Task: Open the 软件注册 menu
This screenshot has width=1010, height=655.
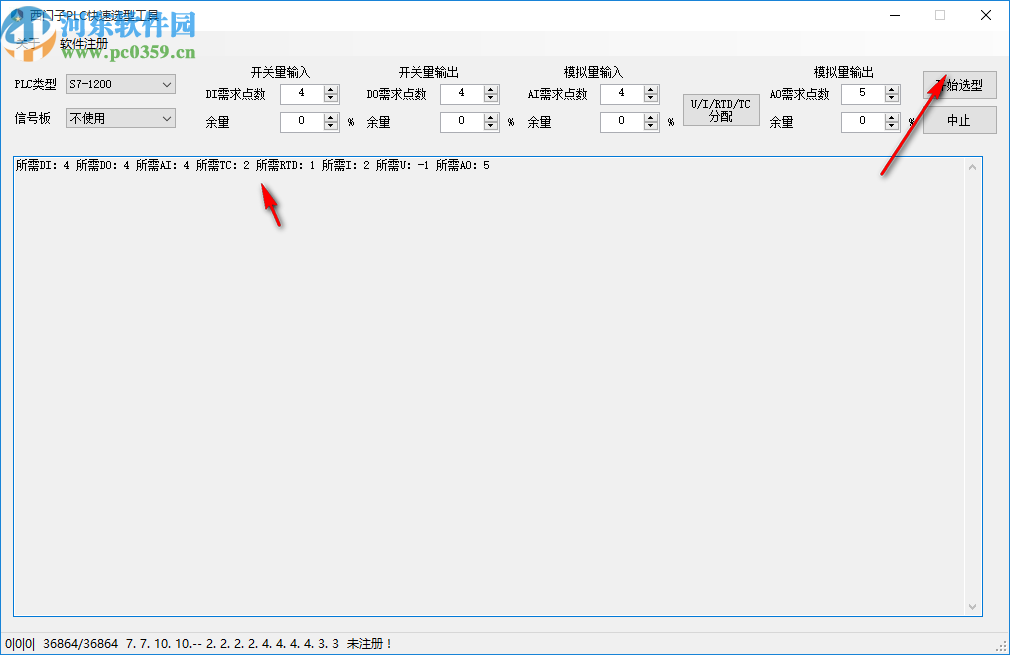Action: click(x=82, y=44)
